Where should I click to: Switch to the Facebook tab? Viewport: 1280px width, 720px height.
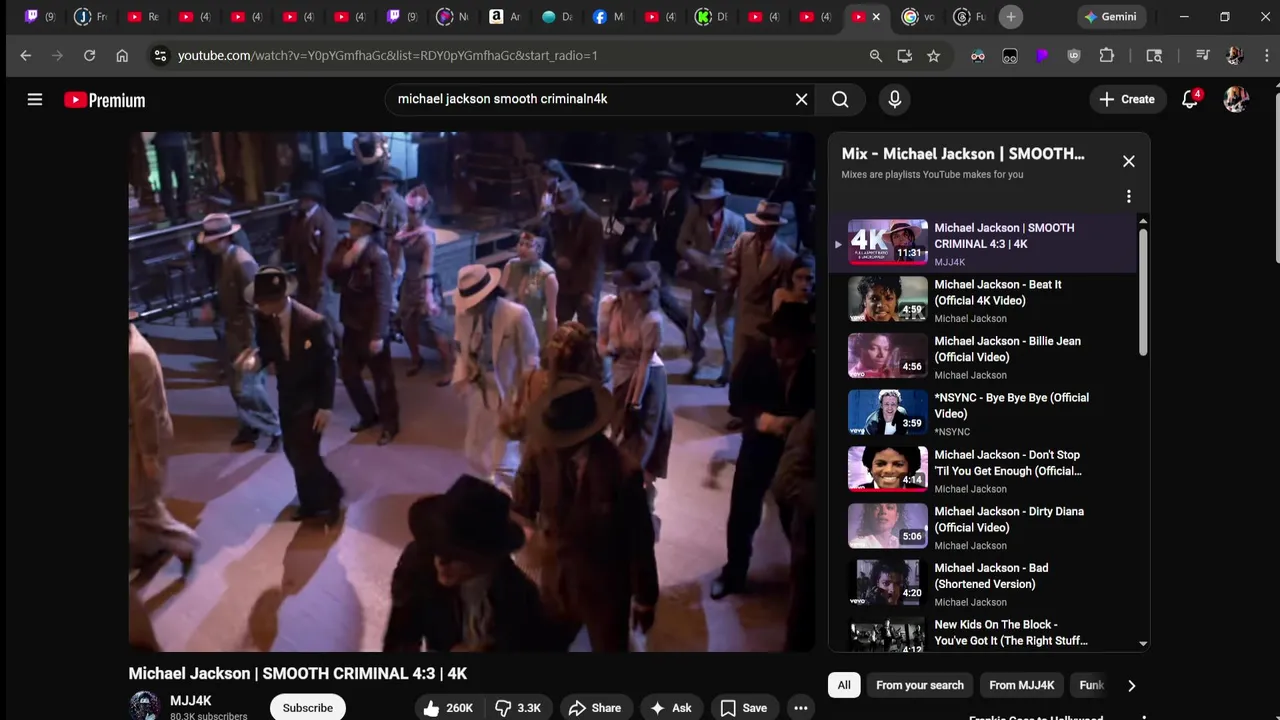coord(608,17)
